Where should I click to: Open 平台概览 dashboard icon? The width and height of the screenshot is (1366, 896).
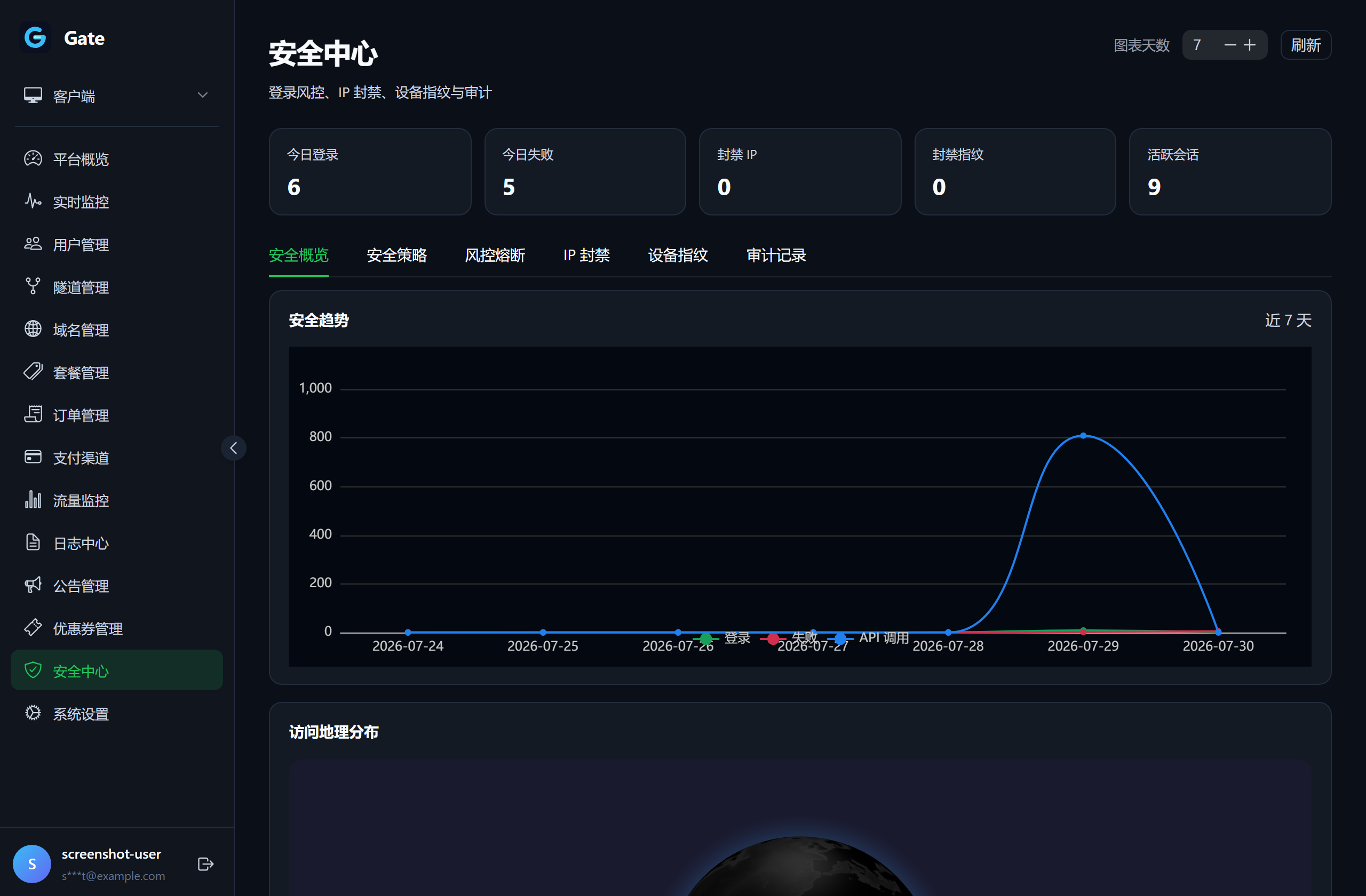click(33, 158)
